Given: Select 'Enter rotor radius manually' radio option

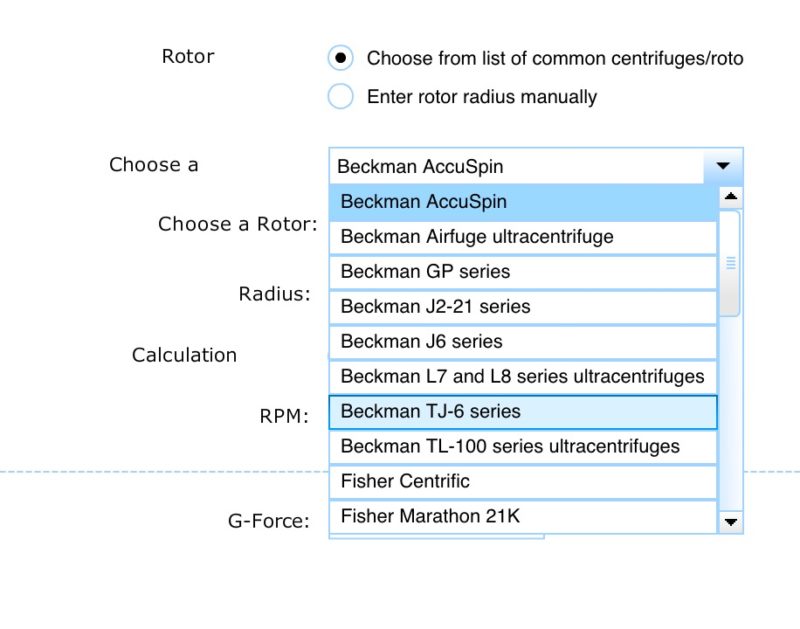Looking at the screenshot, I should tap(340, 96).
